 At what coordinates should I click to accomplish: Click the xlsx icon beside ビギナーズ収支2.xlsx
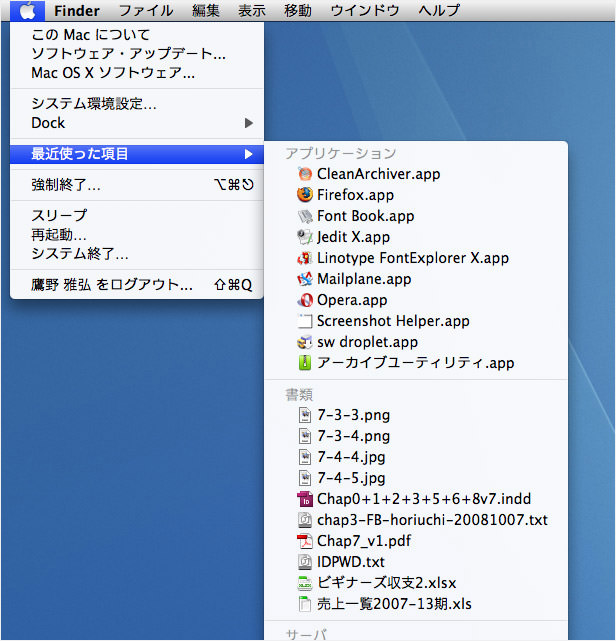click(x=305, y=583)
